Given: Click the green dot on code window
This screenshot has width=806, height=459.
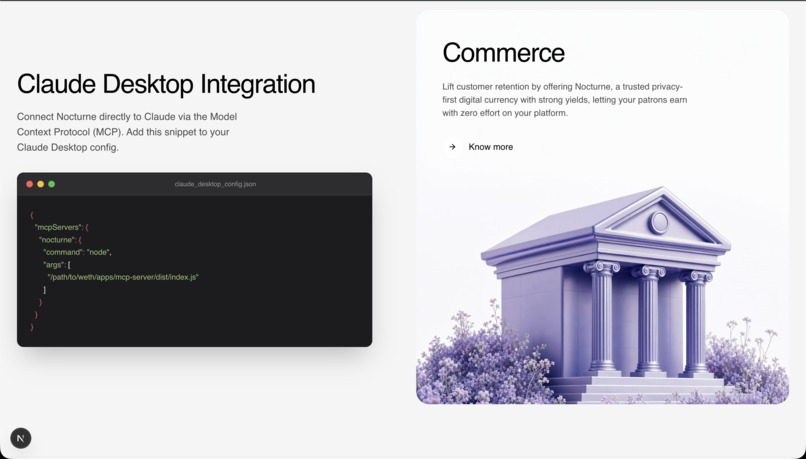Looking at the screenshot, I should 51,184.
